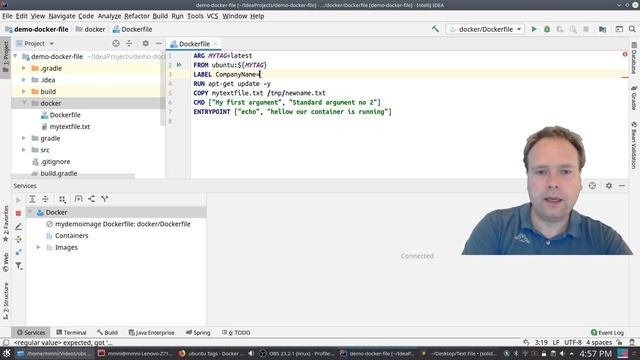640x360 pixels.
Task: Click the locate-file target icon in Project panel
Action: 116,43
